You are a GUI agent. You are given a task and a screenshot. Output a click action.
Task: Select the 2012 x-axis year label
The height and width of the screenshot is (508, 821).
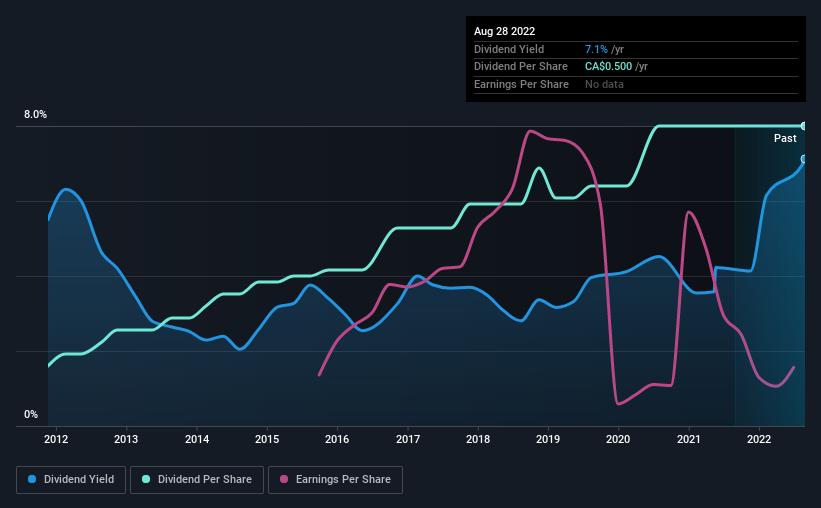click(x=56, y=439)
